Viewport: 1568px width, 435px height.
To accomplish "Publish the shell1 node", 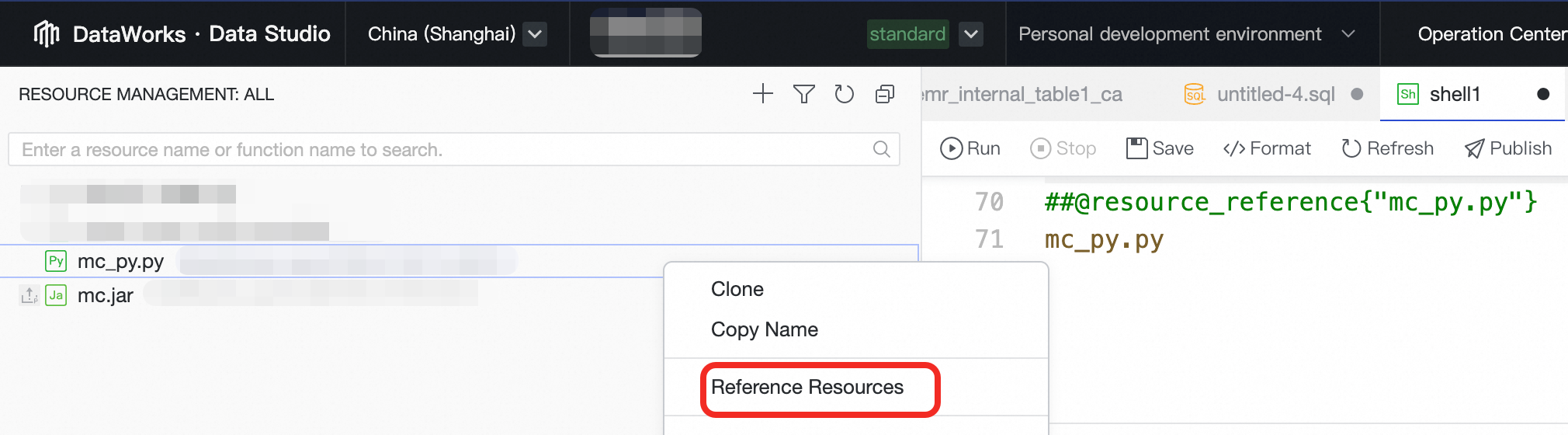I will [1507, 148].
